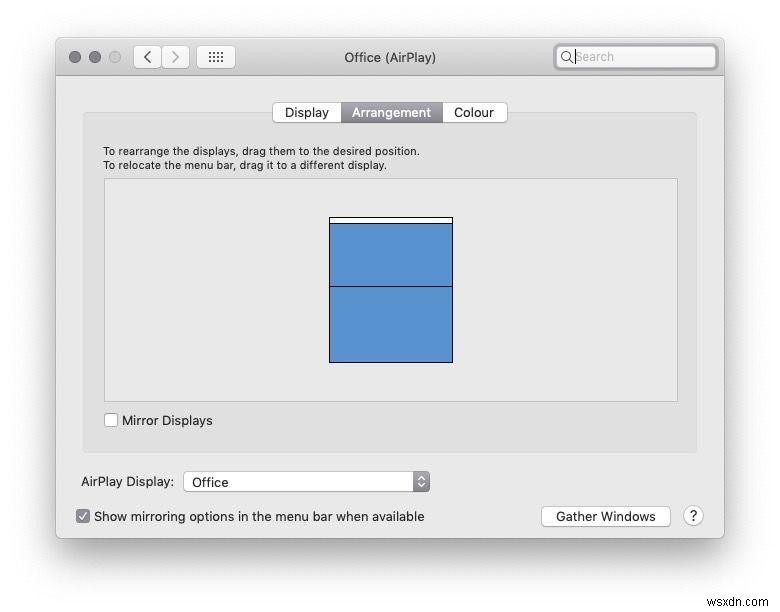The width and height of the screenshot is (780, 612).
Task: Enable Mirror Displays checkbox
Action: (111, 420)
